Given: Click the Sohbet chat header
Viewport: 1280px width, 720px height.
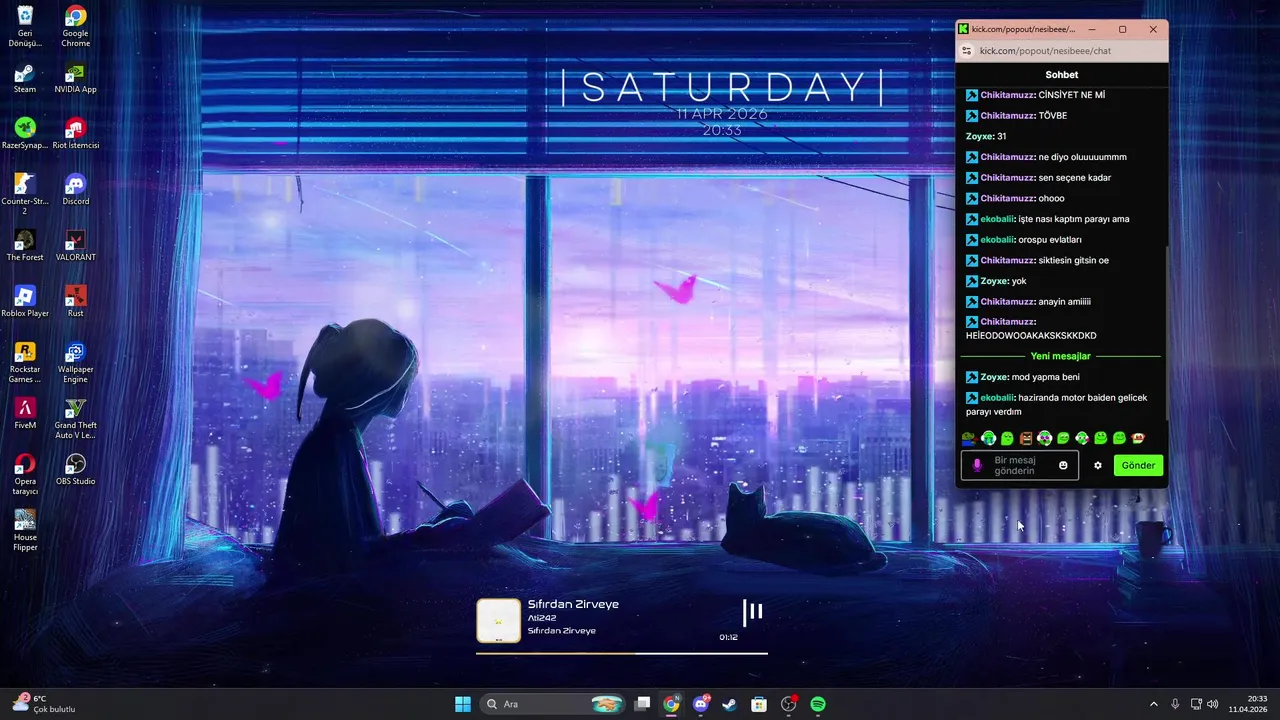Looking at the screenshot, I should (x=1062, y=75).
